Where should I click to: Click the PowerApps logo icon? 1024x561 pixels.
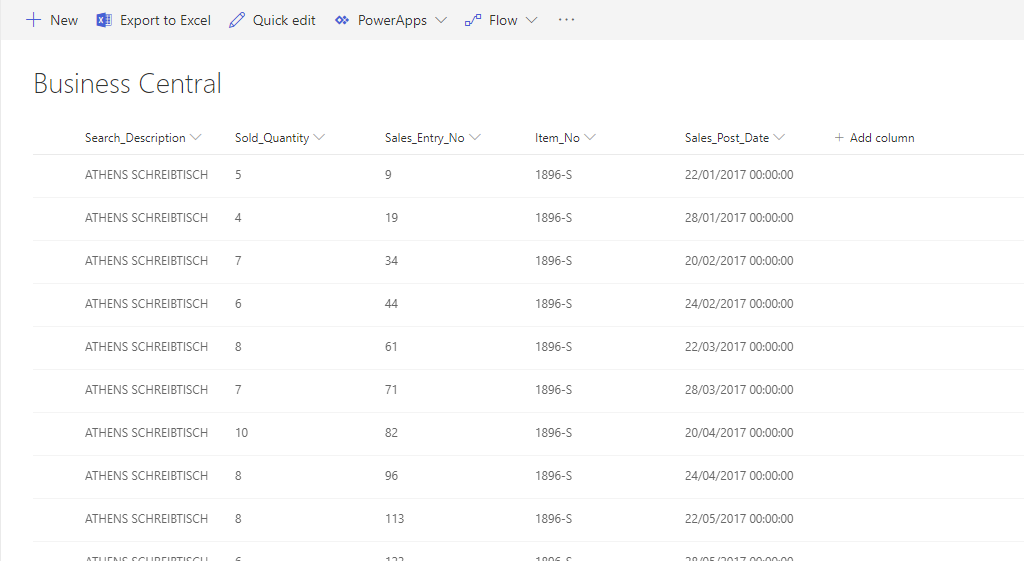point(342,20)
